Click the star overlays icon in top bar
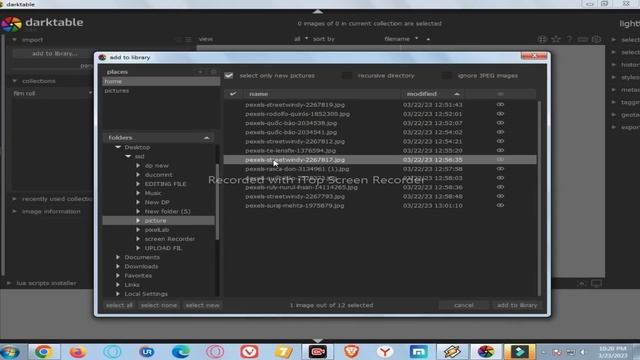Screen dimensions: 640x360 pos(556,39)
